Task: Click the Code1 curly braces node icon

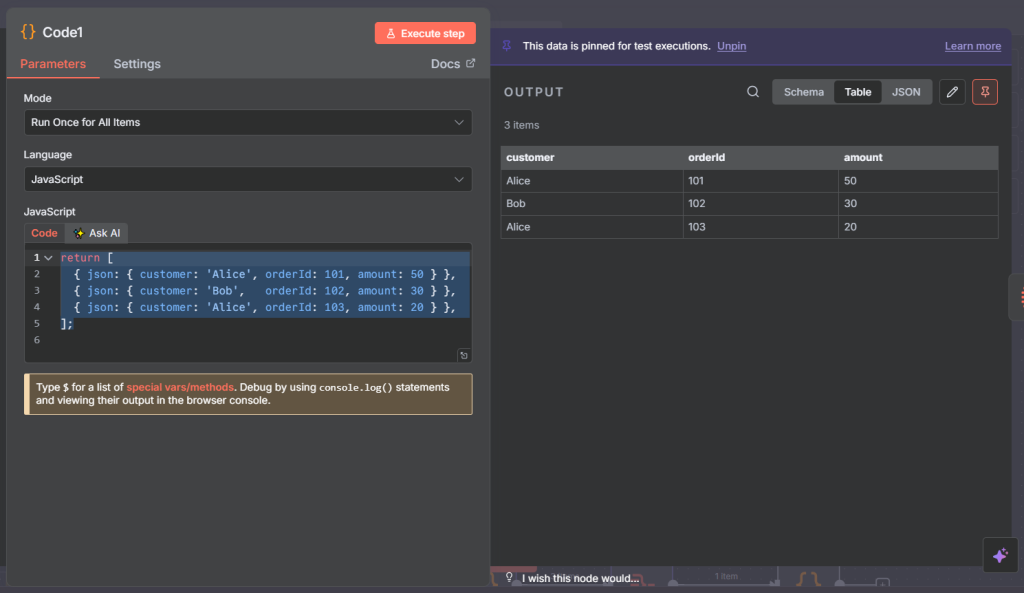Action: [x=28, y=32]
